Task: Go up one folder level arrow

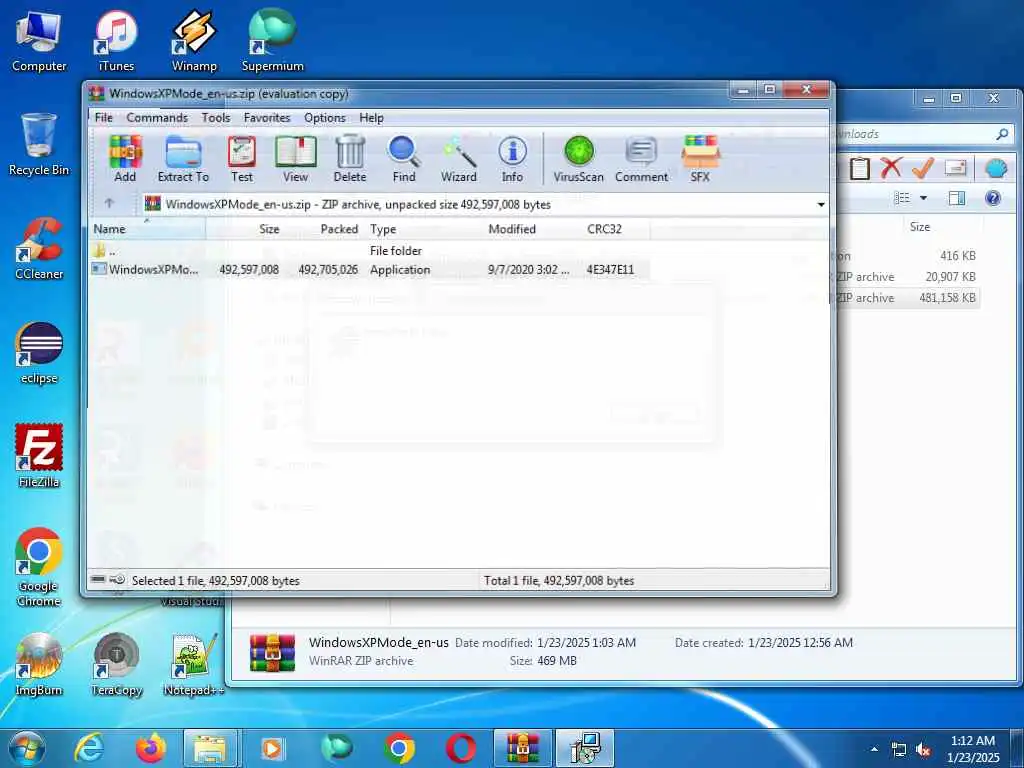Action: click(109, 204)
